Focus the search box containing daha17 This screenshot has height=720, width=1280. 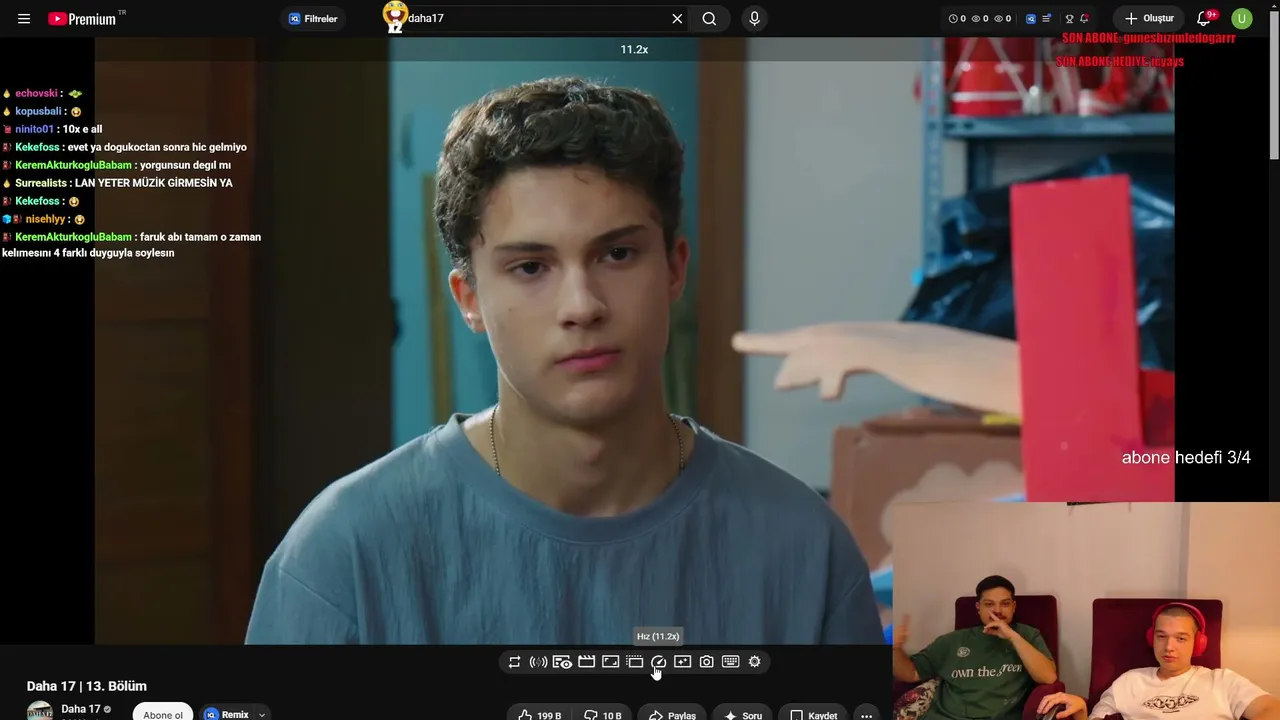click(535, 19)
